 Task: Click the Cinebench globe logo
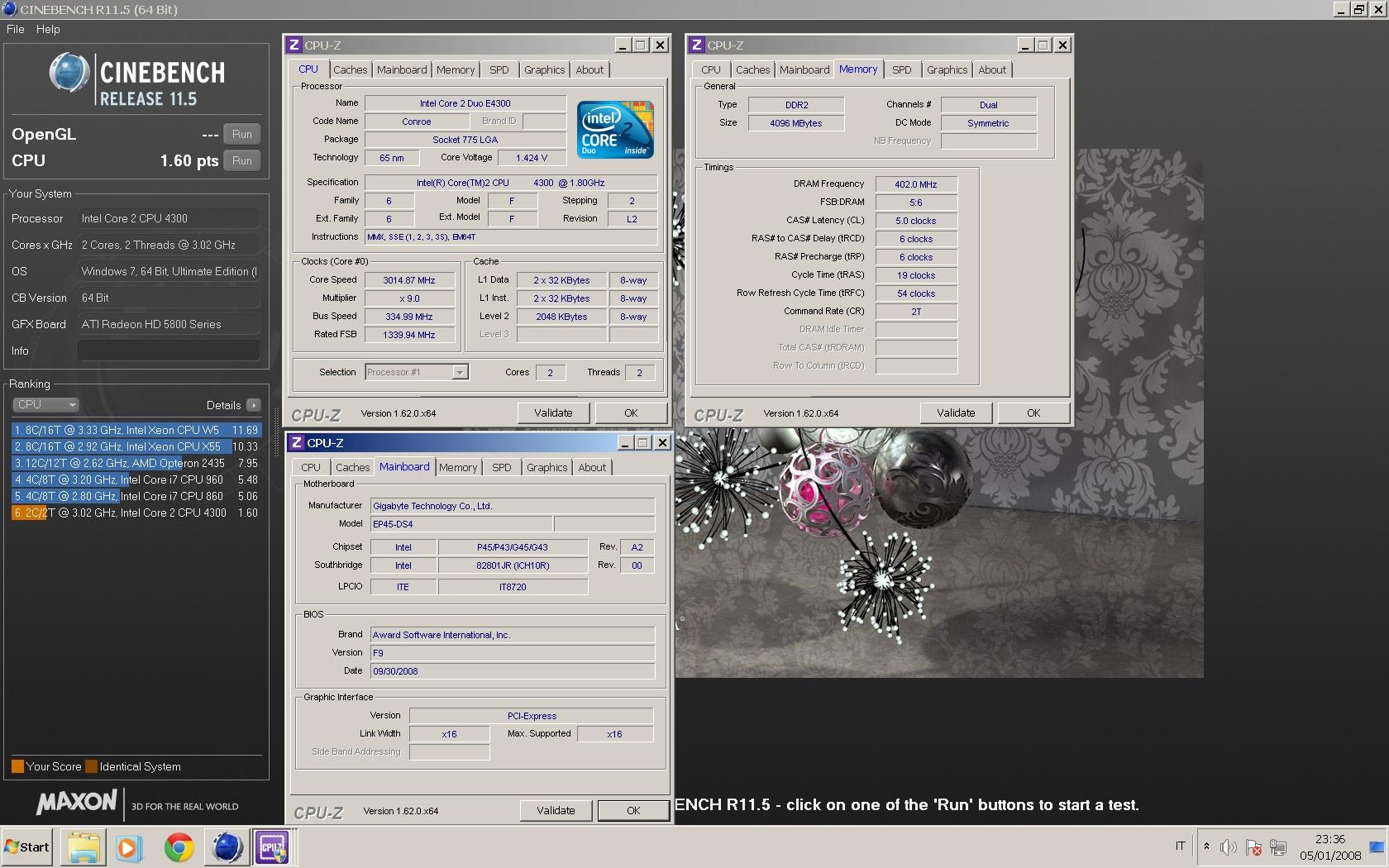[x=69, y=73]
